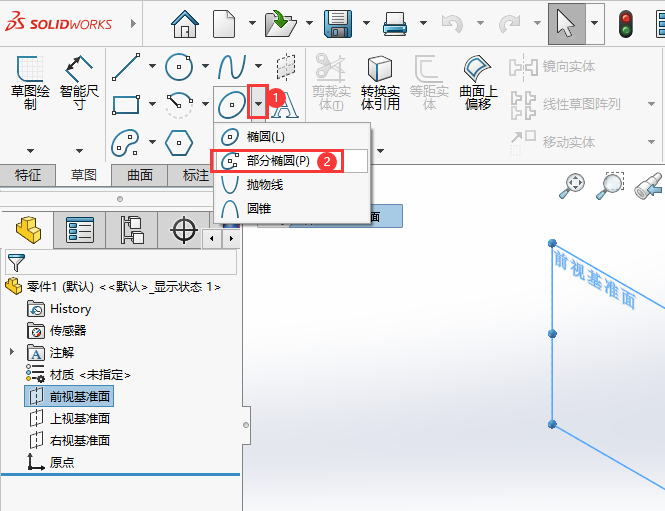Start sketching with 草图绘制 button
665x511 pixels.
click(x=30, y=82)
